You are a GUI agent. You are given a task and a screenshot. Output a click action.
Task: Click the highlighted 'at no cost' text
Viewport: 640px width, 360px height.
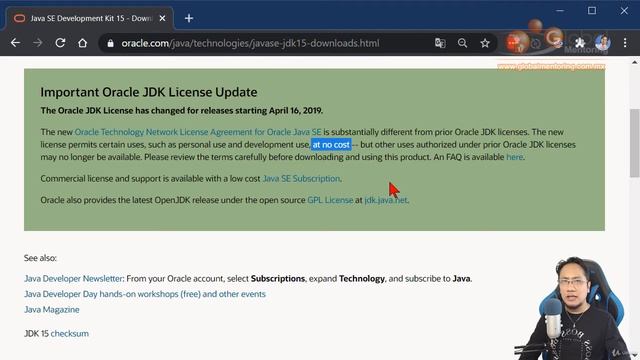point(331,144)
